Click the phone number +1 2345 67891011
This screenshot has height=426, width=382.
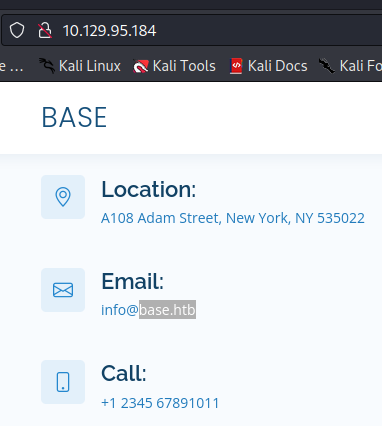(160, 403)
